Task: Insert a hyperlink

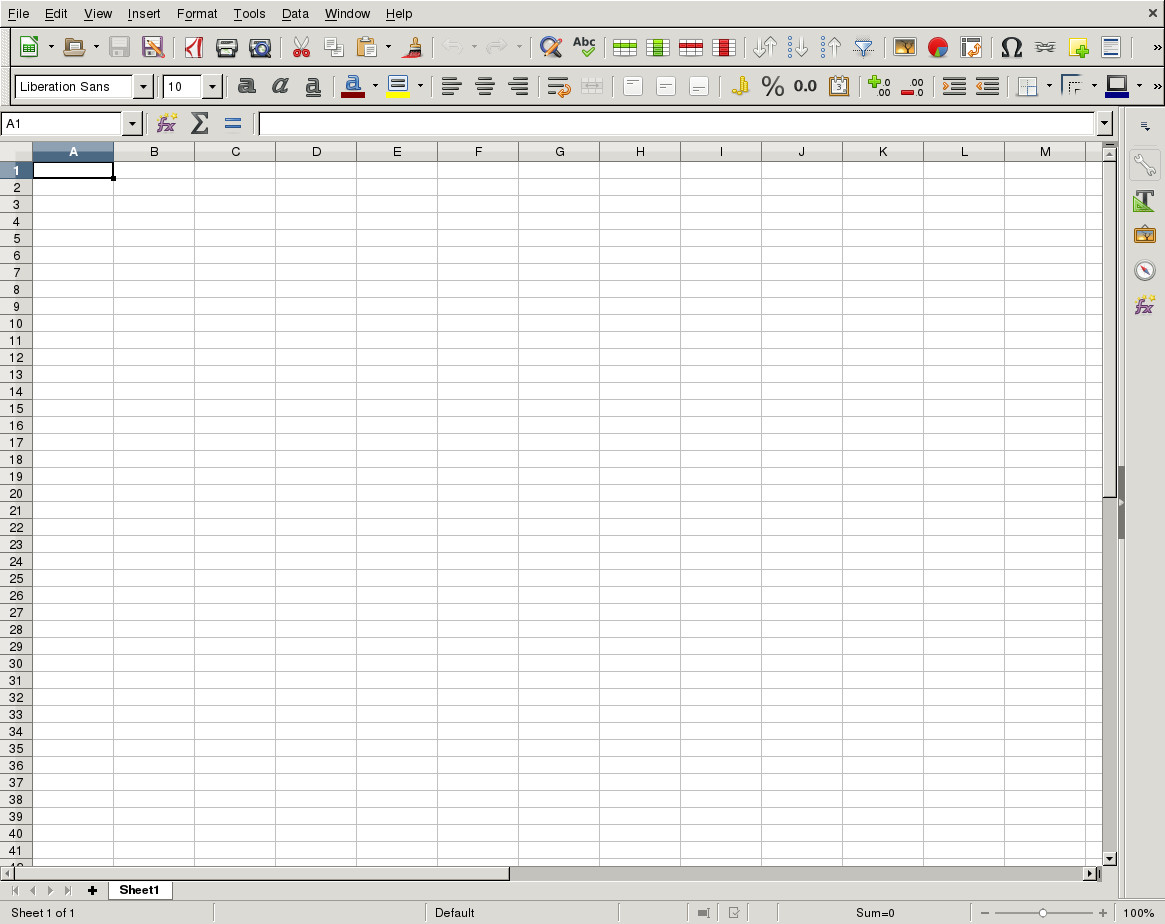Action: pyautogui.click(x=1045, y=47)
